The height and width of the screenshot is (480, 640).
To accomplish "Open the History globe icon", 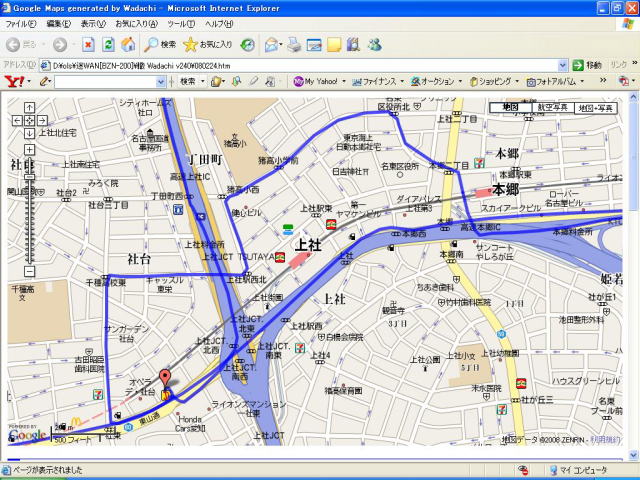I will (247, 44).
